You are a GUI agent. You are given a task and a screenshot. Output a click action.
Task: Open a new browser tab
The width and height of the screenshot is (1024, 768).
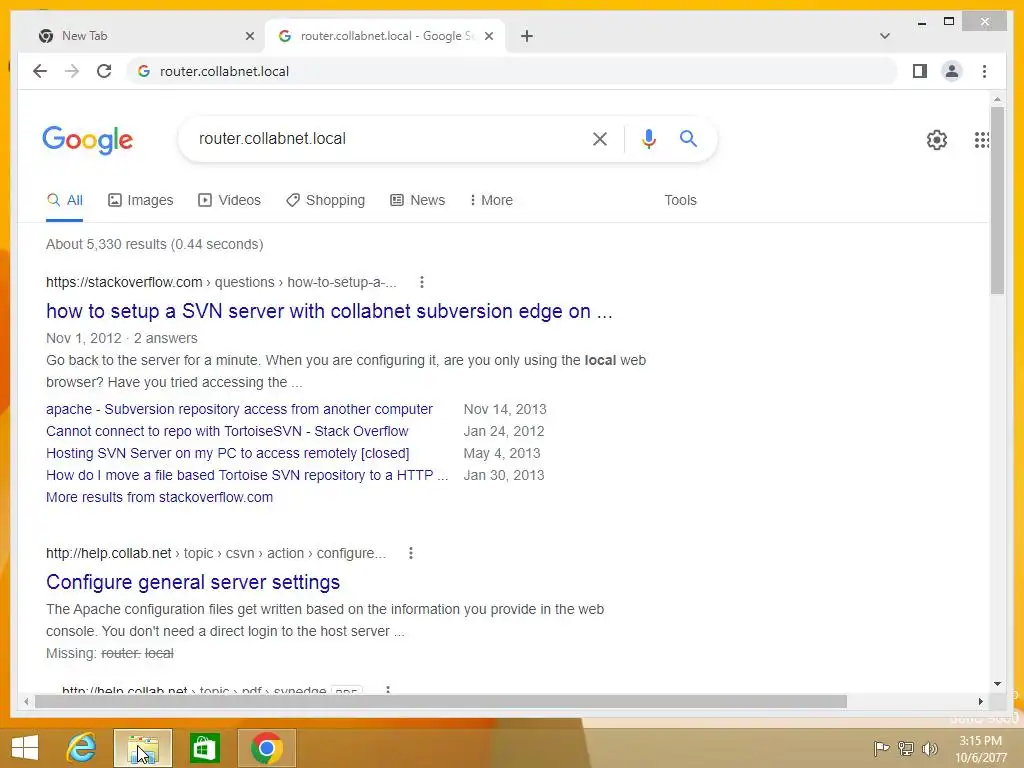coord(527,36)
